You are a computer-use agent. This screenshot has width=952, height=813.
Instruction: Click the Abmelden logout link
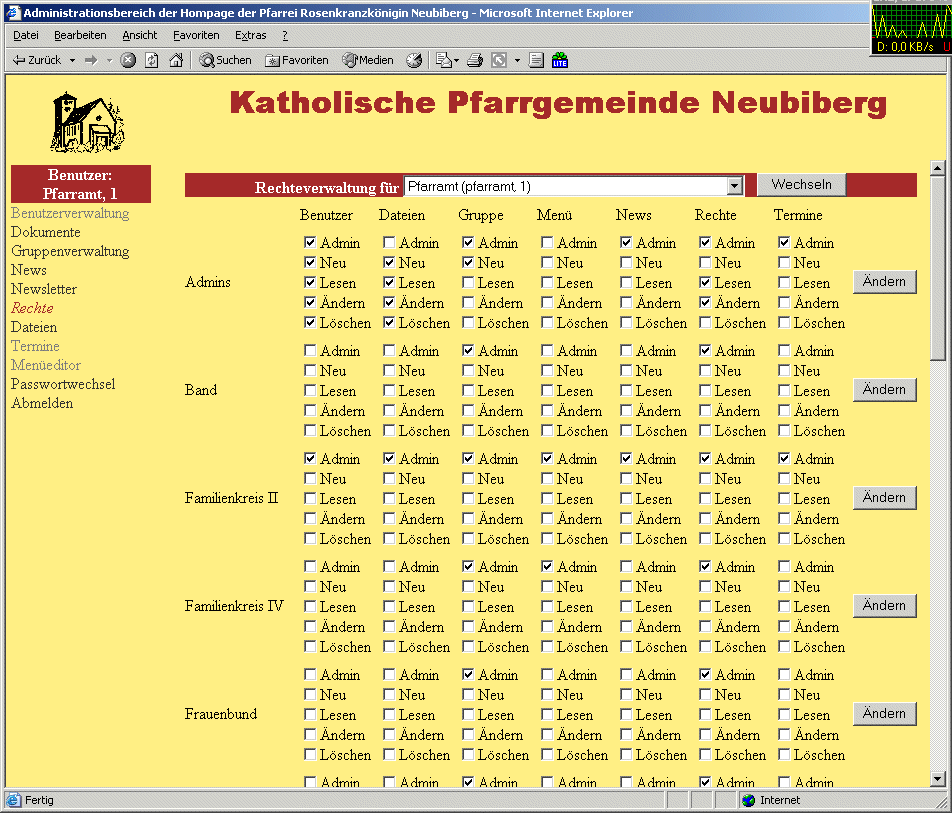42,403
